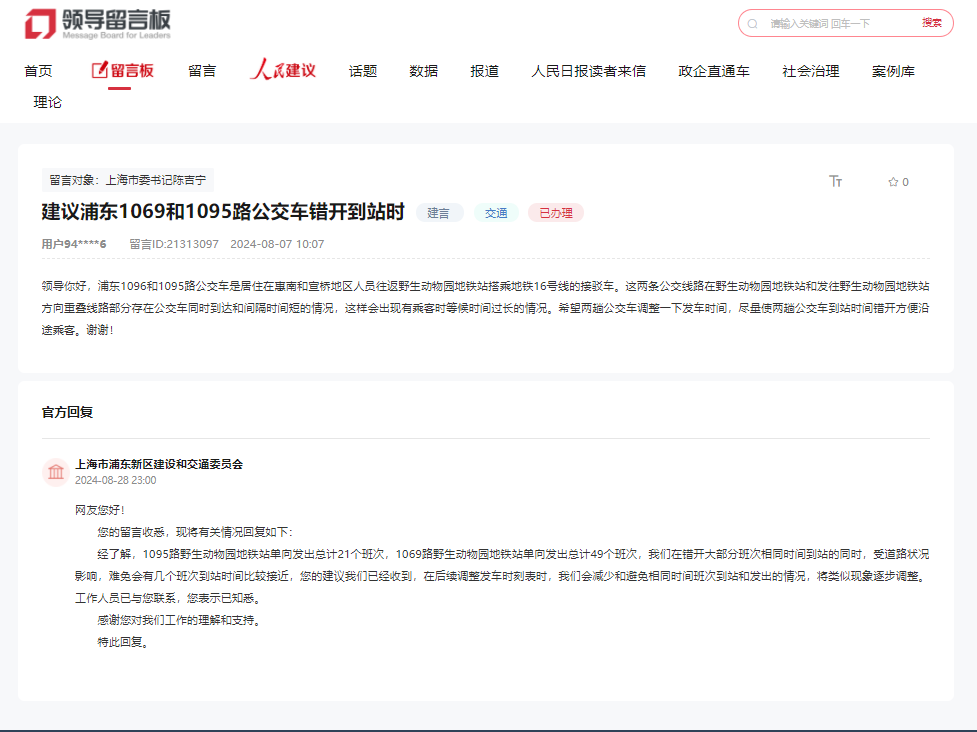Navigate to 政企直通车
Screen dimensions: 977x732
coord(714,71)
